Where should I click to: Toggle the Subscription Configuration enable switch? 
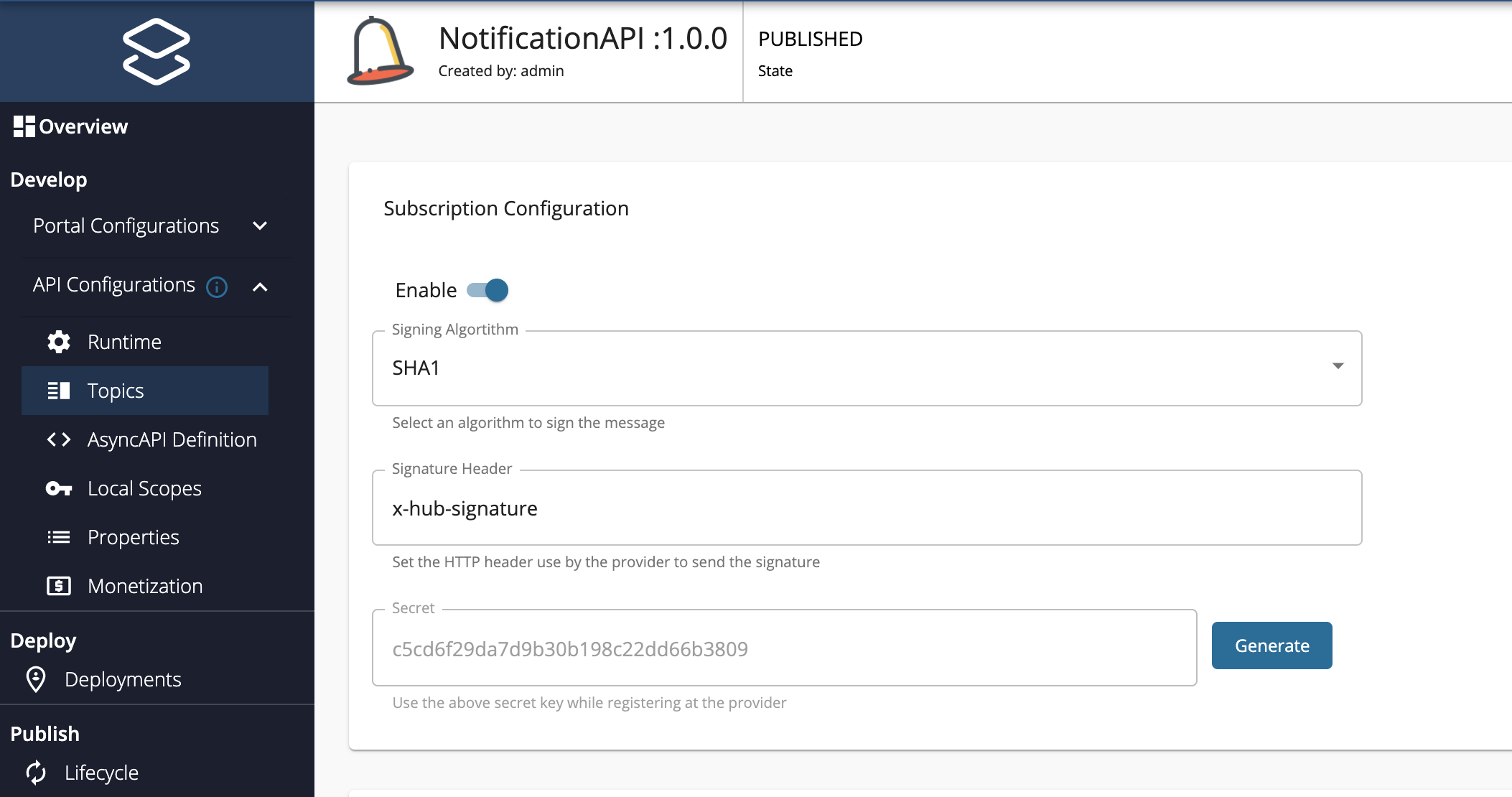pos(488,290)
